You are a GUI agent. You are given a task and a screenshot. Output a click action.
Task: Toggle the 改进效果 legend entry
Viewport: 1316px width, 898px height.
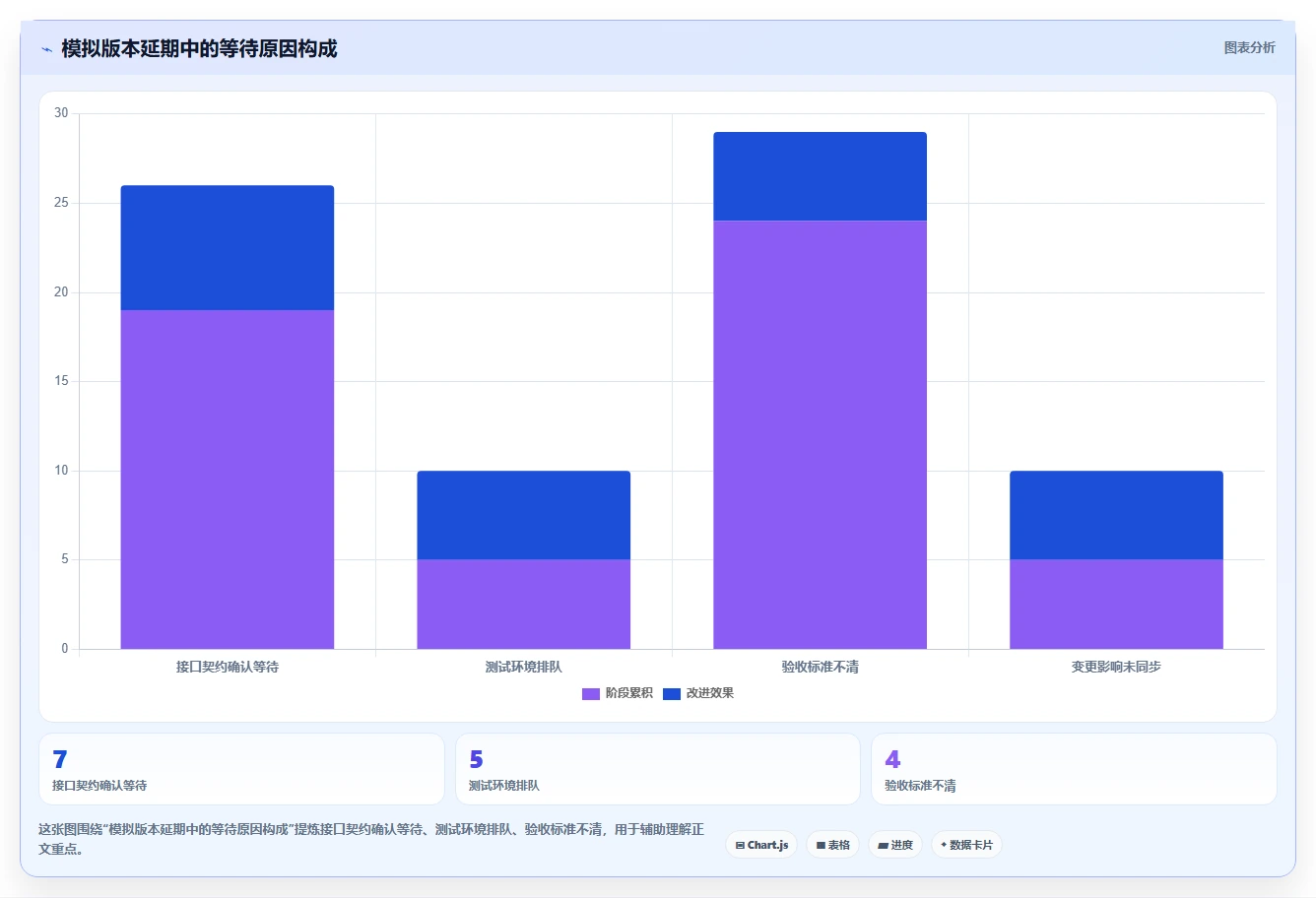(698, 693)
